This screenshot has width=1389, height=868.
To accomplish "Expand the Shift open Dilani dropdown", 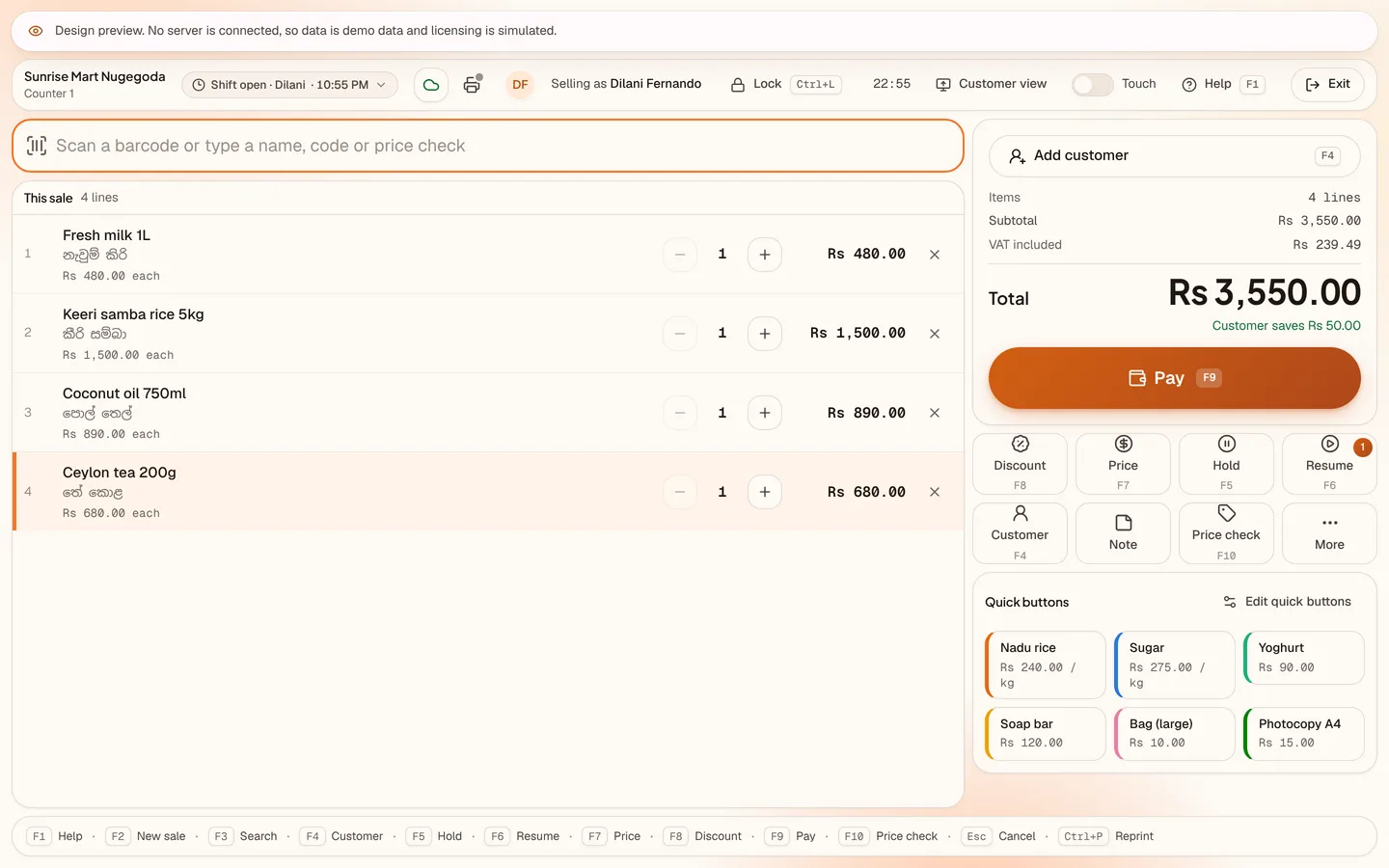I will pos(289,85).
